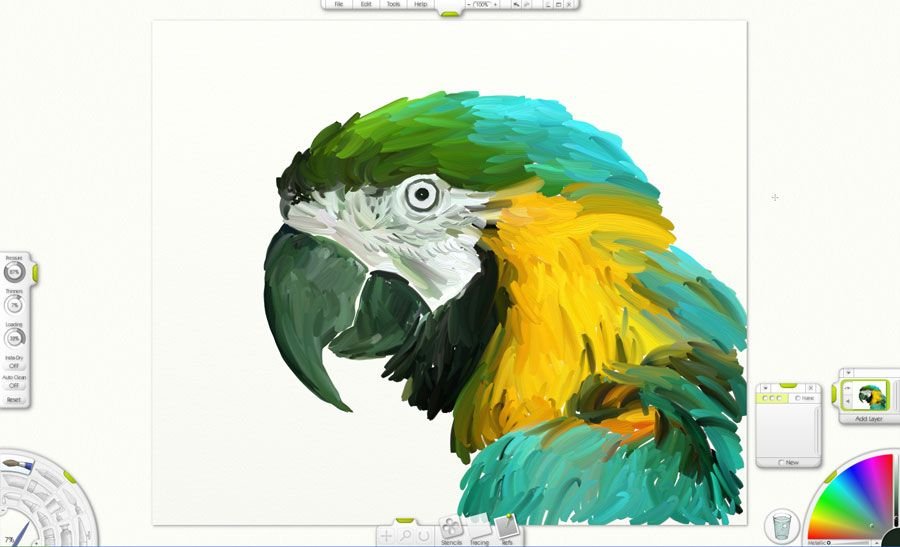Undo the last brush stroke
Viewport: 900px width, 547px height.
pyautogui.click(x=516, y=4)
